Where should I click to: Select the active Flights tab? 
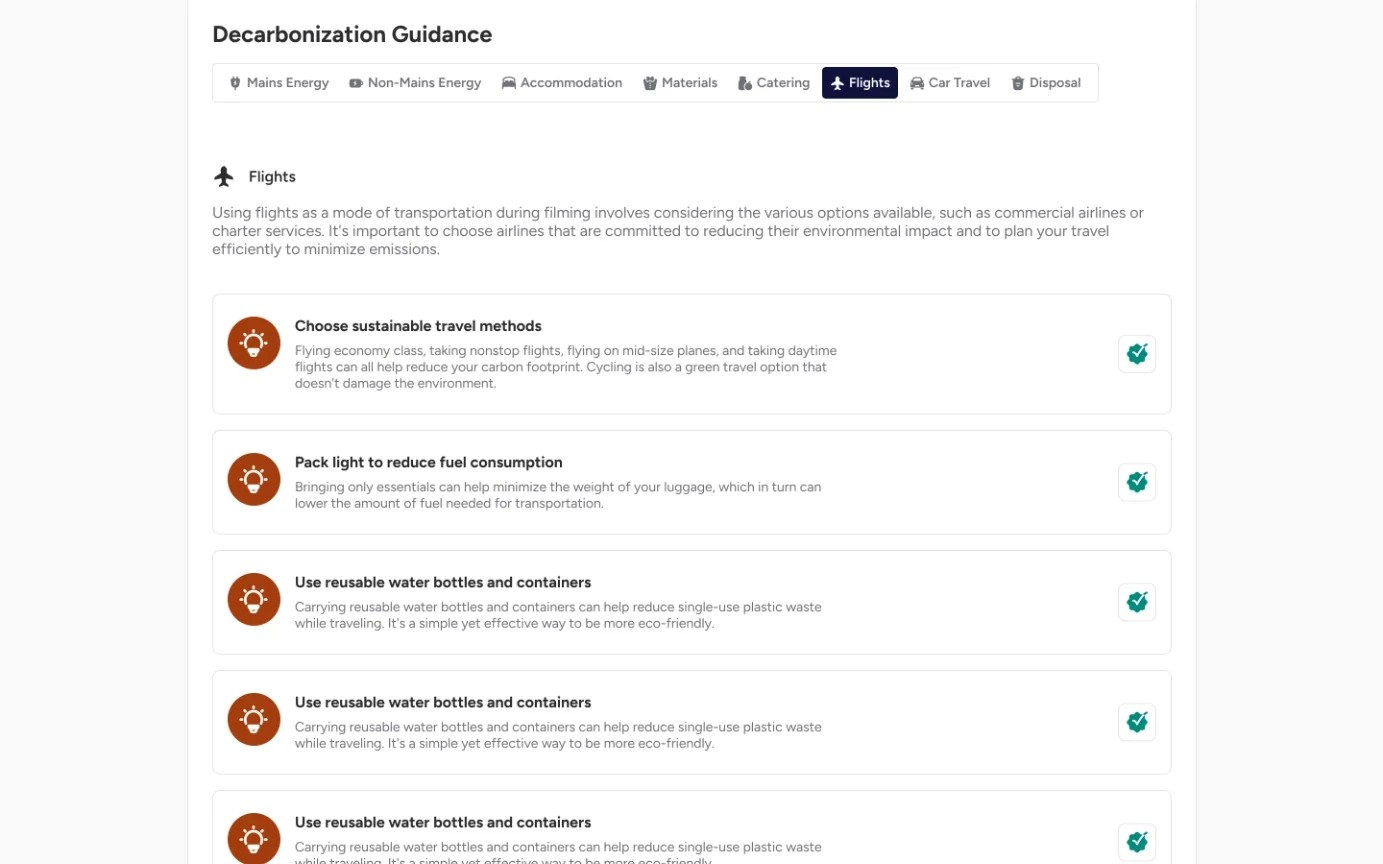click(x=860, y=83)
